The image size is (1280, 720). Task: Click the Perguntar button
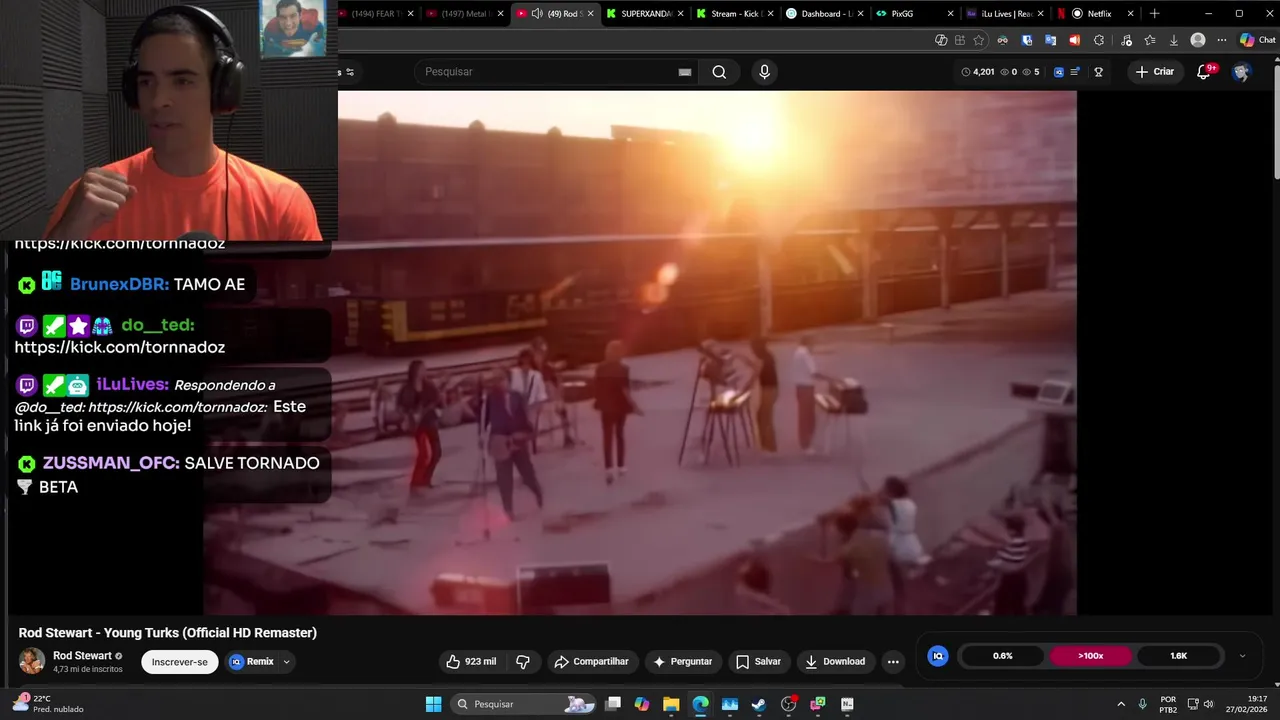[x=682, y=661]
